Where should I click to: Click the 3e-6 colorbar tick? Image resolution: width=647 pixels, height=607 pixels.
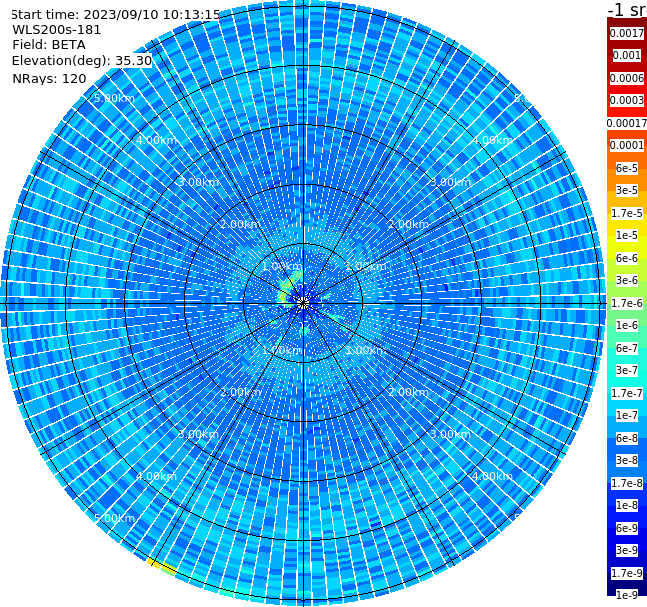click(627, 280)
